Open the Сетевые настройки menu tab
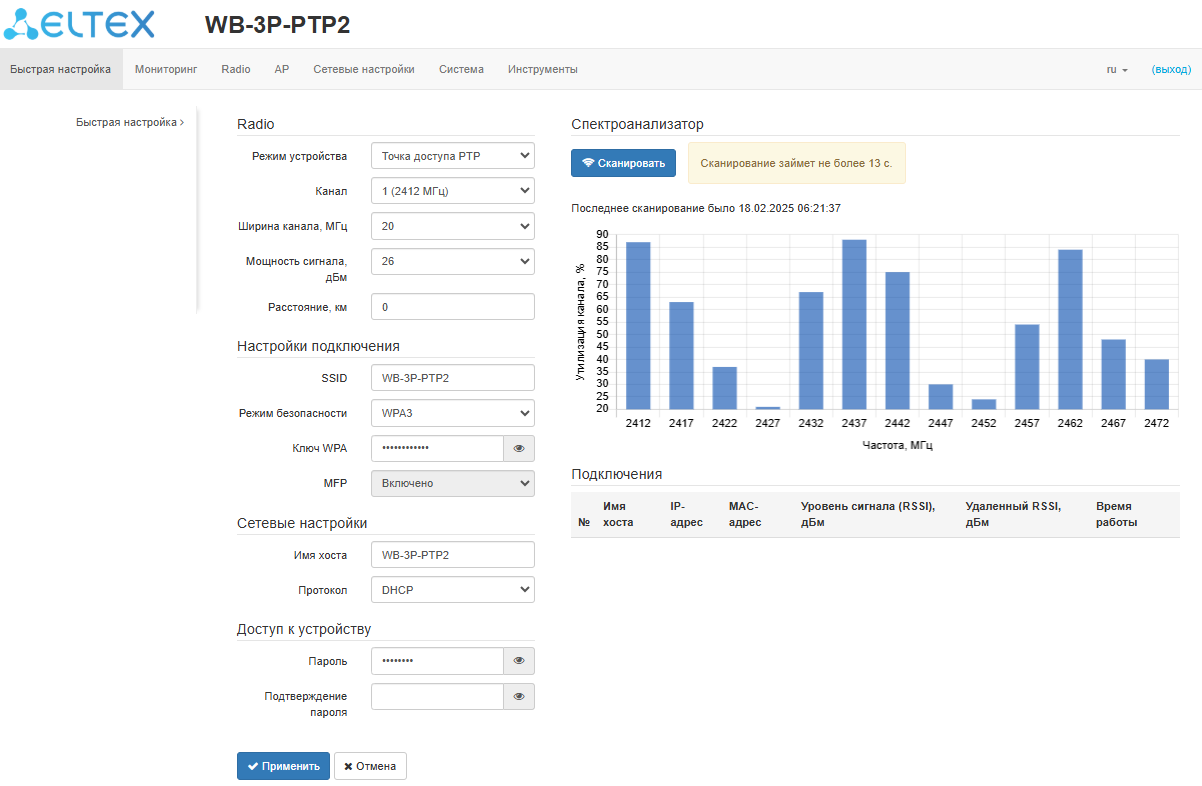Viewport: 1202px width, 786px height. tap(364, 70)
